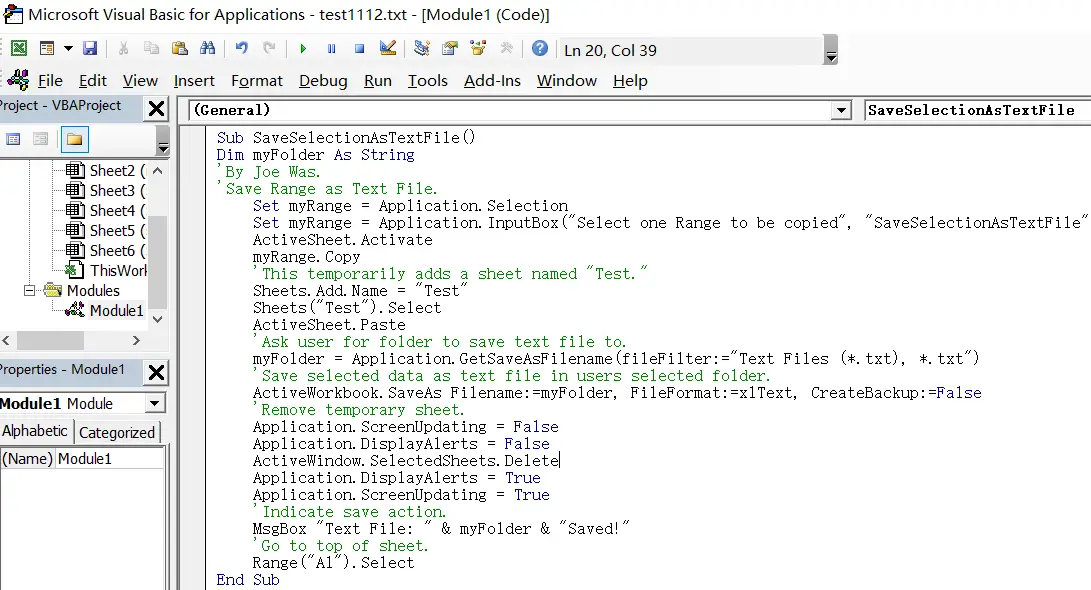This screenshot has width=1091, height=590.
Task: Switch to the Categorized tab
Action: point(117,432)
